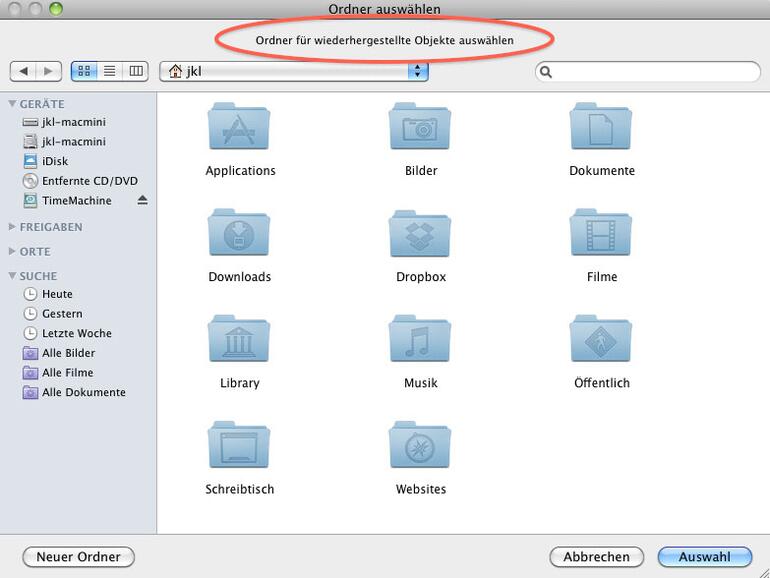This screenshot has width=770, height=578.
Task: Eject the TimeMachine volume
Action: 142,200
